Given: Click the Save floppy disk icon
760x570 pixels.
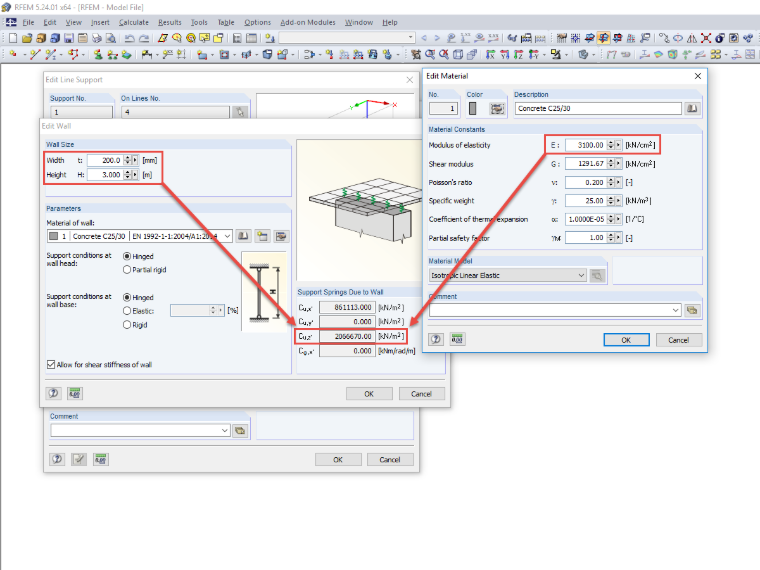Looking at the screenshot, I should (x=69, y=38).
